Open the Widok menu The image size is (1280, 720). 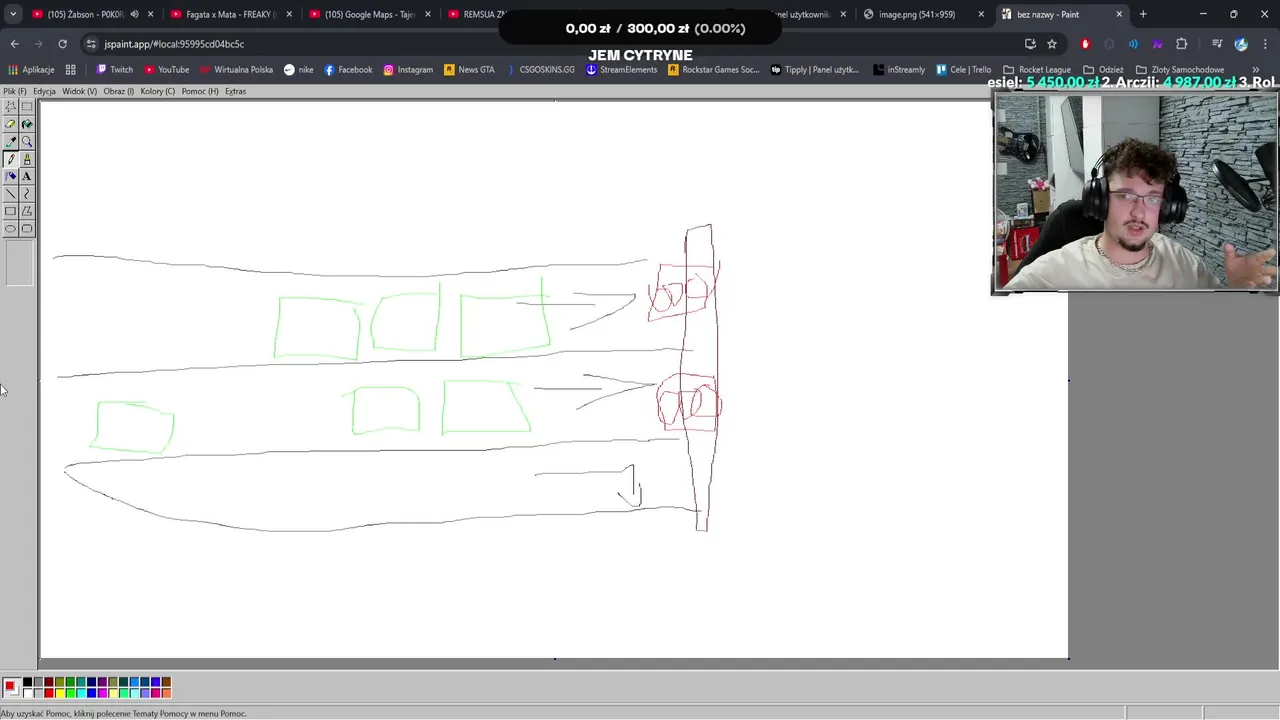[x=79, y=91]
